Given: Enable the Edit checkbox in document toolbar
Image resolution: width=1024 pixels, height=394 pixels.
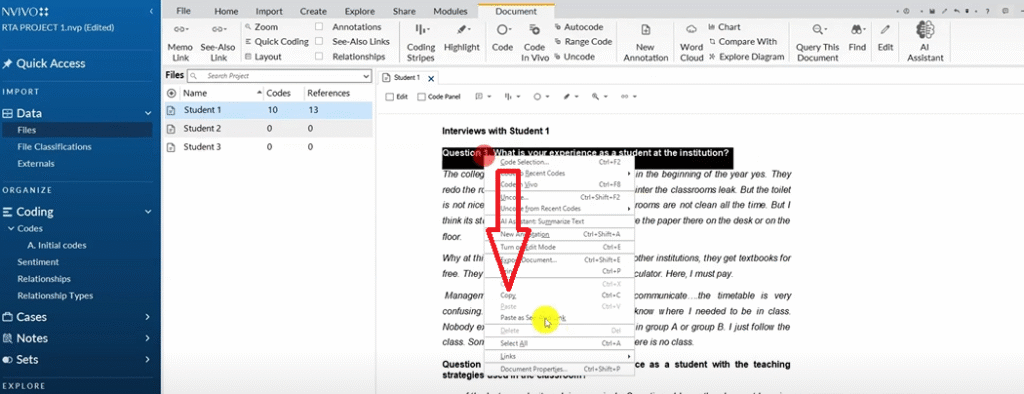Looking at the screenshot, I should point(390,97).
